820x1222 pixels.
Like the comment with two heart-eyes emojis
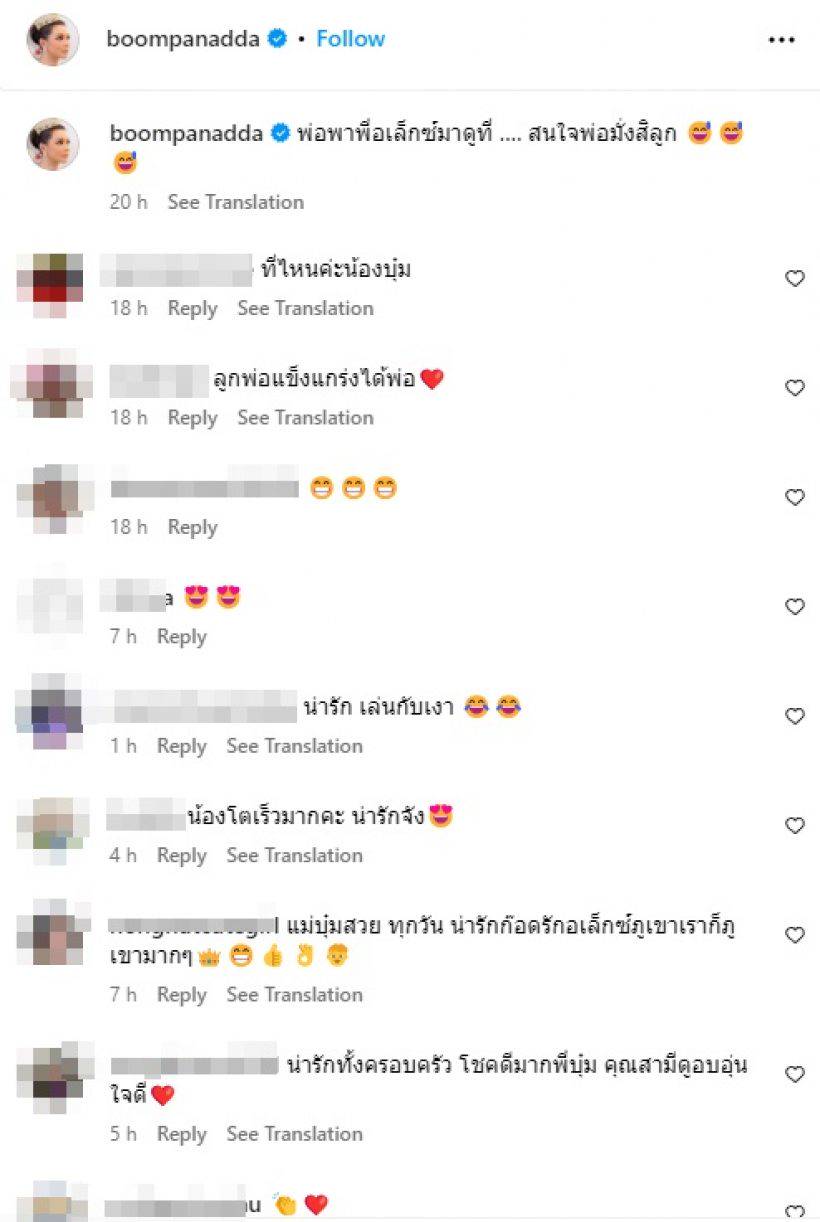[x=795, y=607]
